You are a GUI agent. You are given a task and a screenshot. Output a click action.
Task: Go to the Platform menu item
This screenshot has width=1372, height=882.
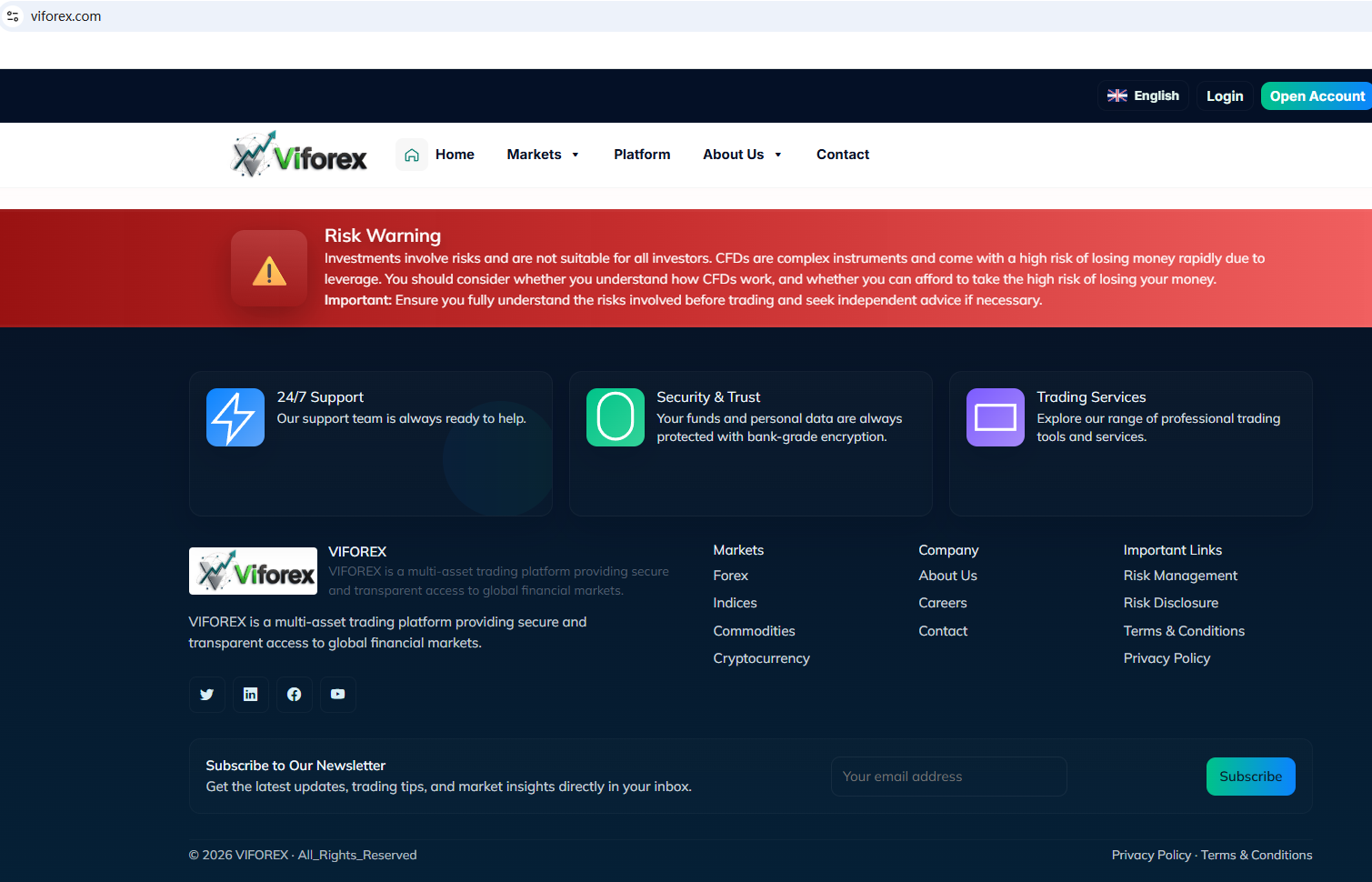point(642,155)
